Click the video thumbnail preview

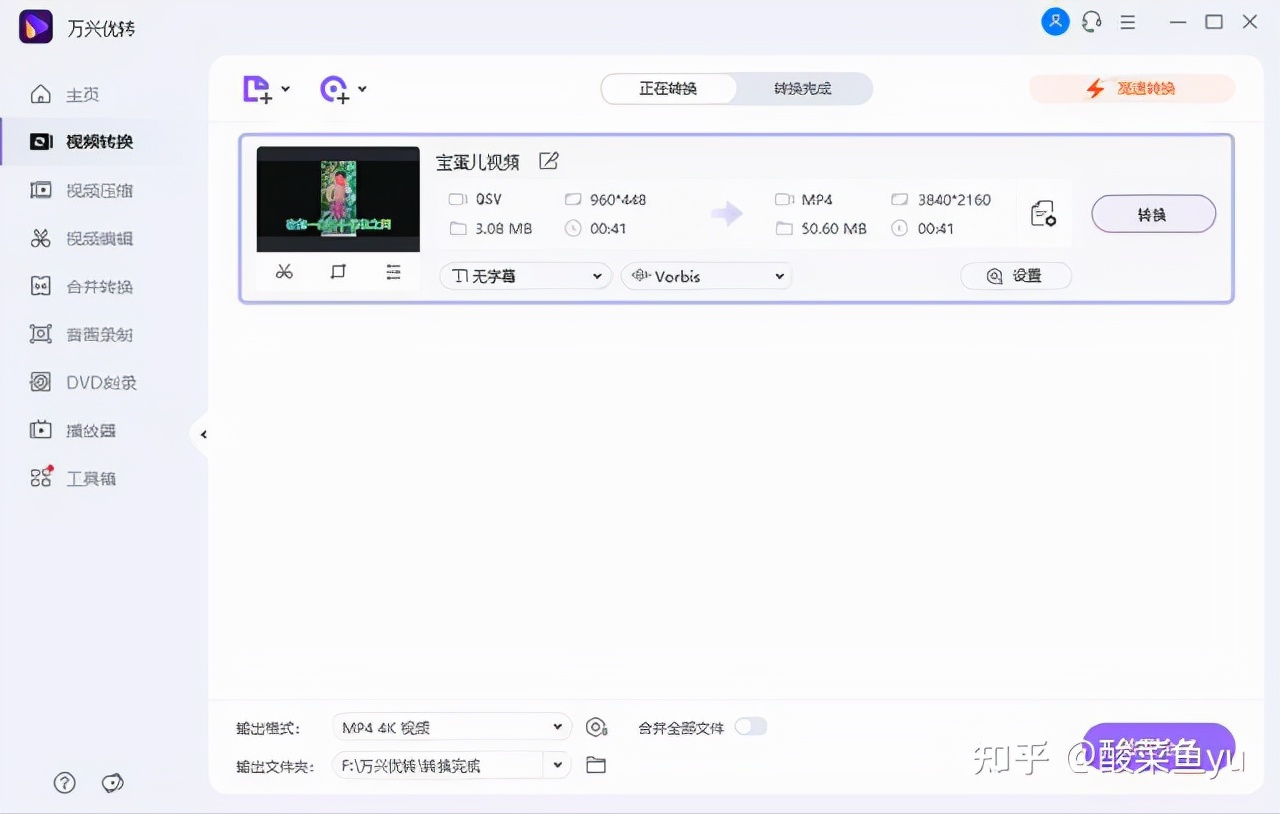coord(337,198)
